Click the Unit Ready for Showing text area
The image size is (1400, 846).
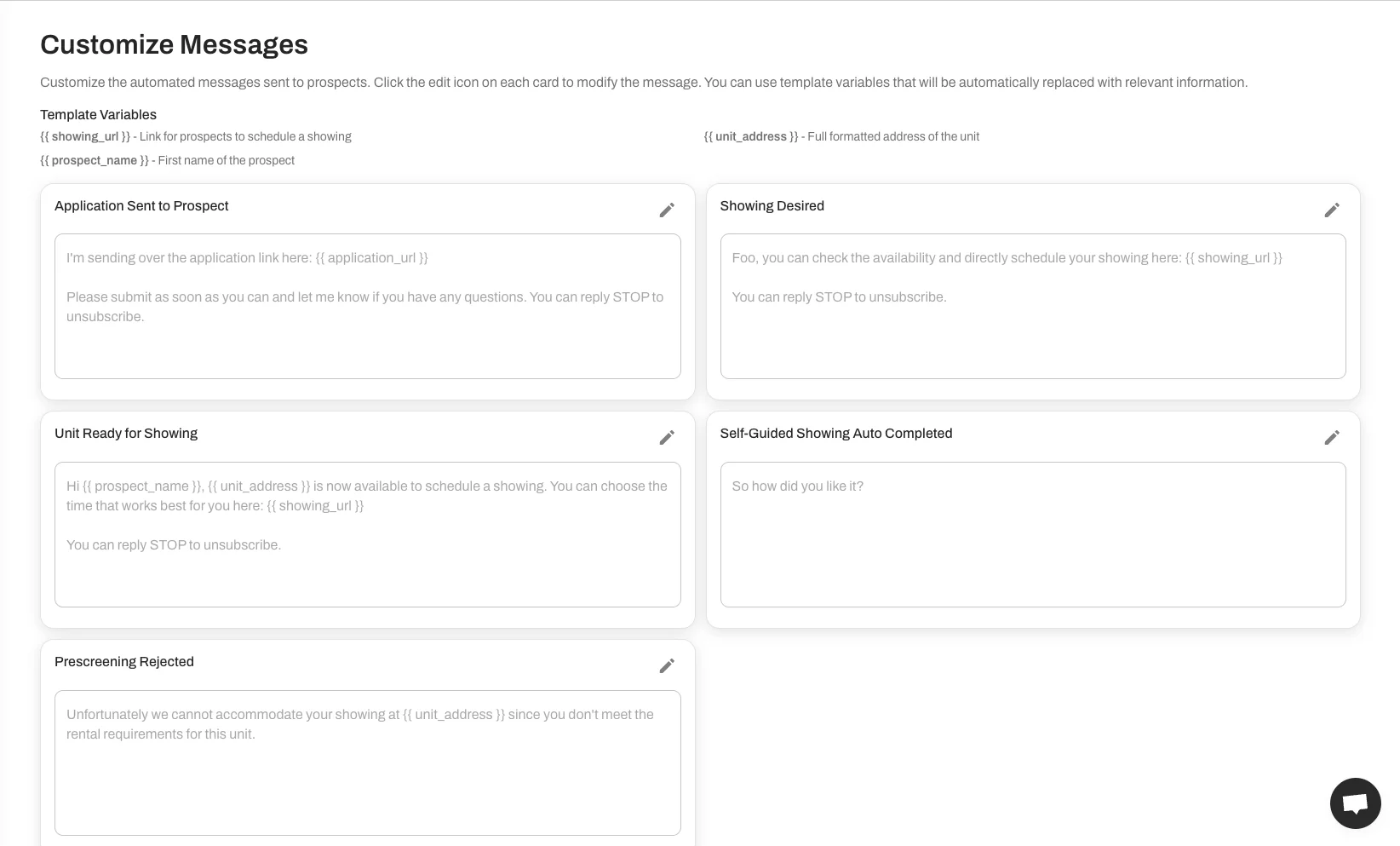(367, 535)
